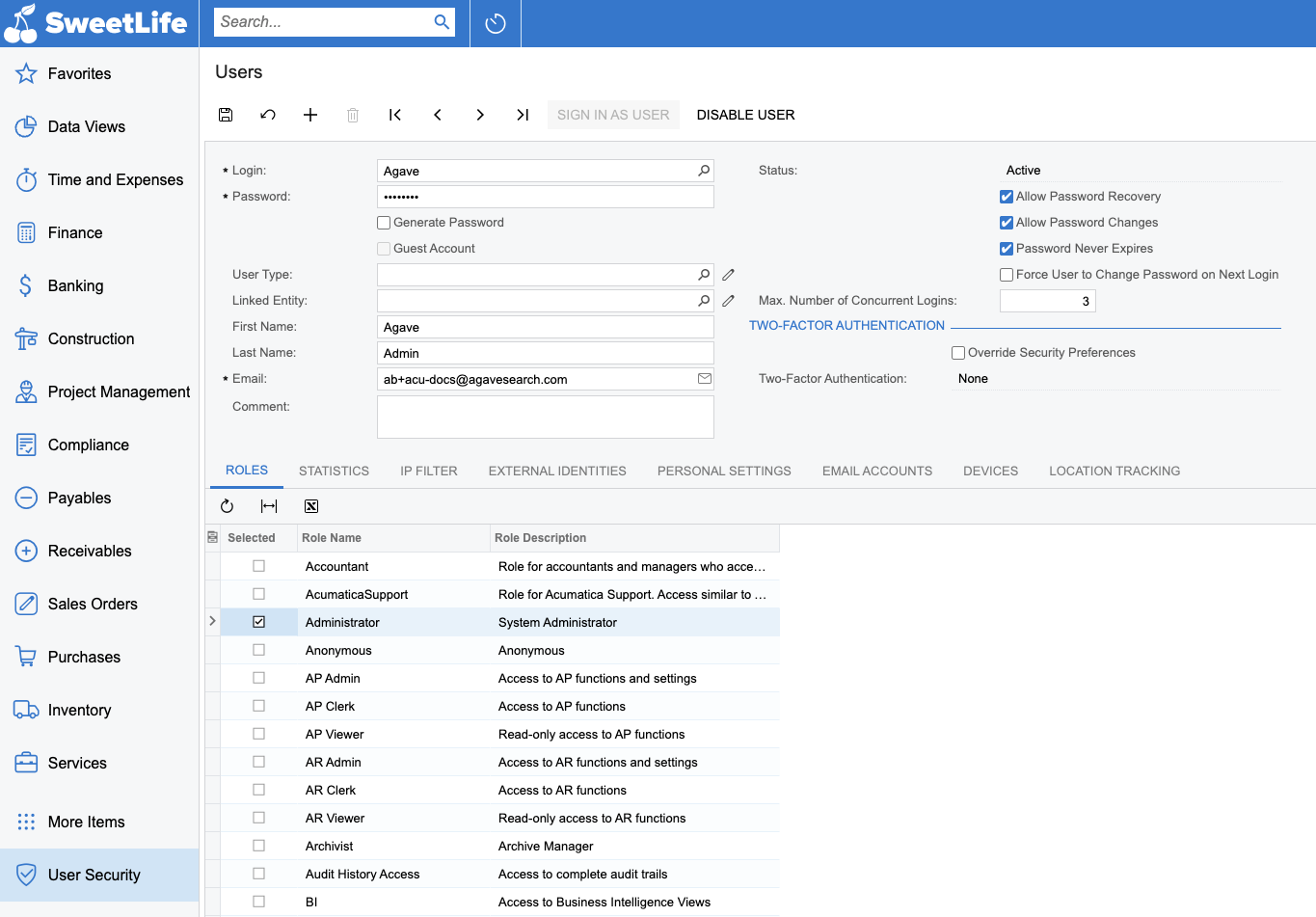Fit columns width in roles grid
This screenshot has height=917, width=1316.
(x=269, y=506)
